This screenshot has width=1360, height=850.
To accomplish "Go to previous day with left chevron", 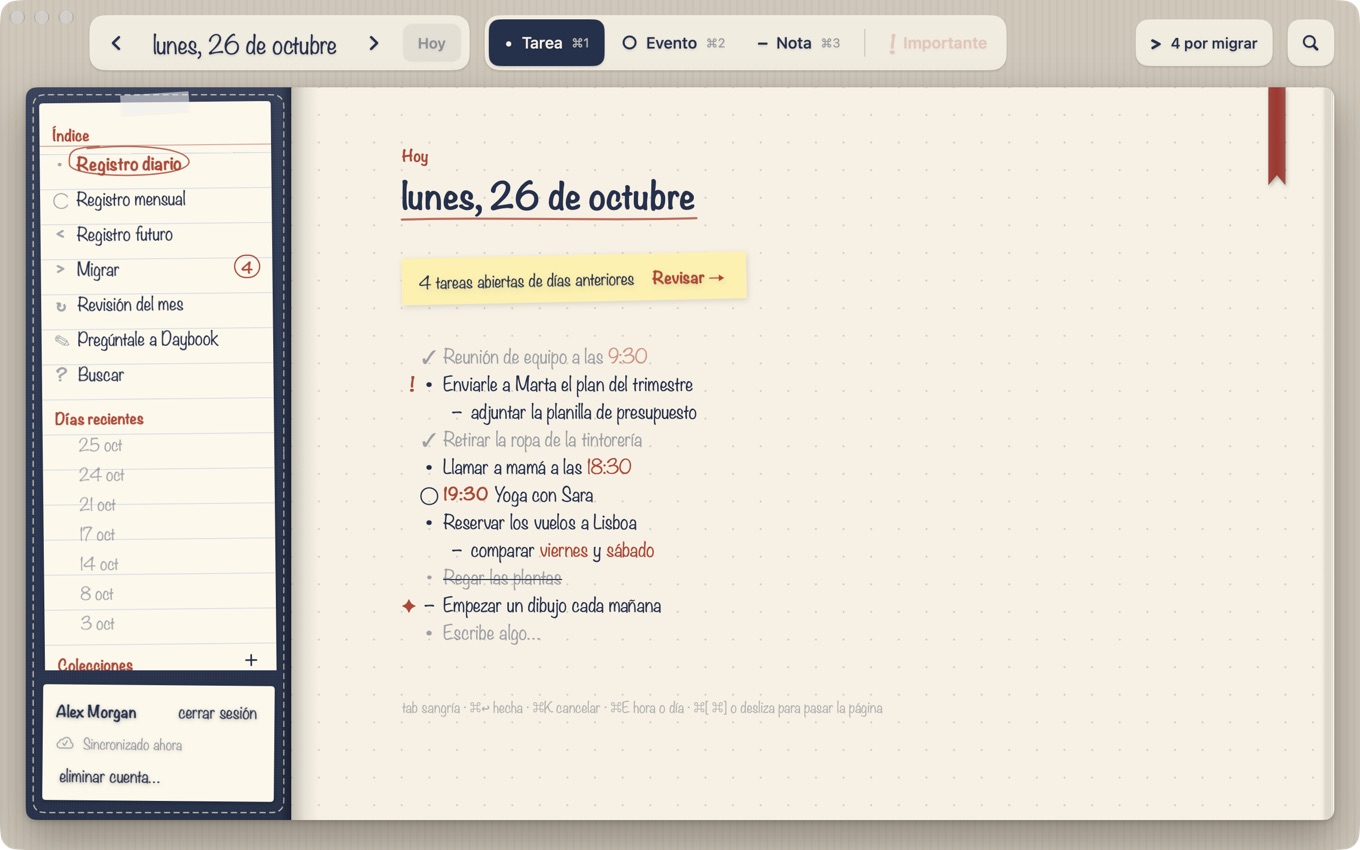I will (116, 43).
